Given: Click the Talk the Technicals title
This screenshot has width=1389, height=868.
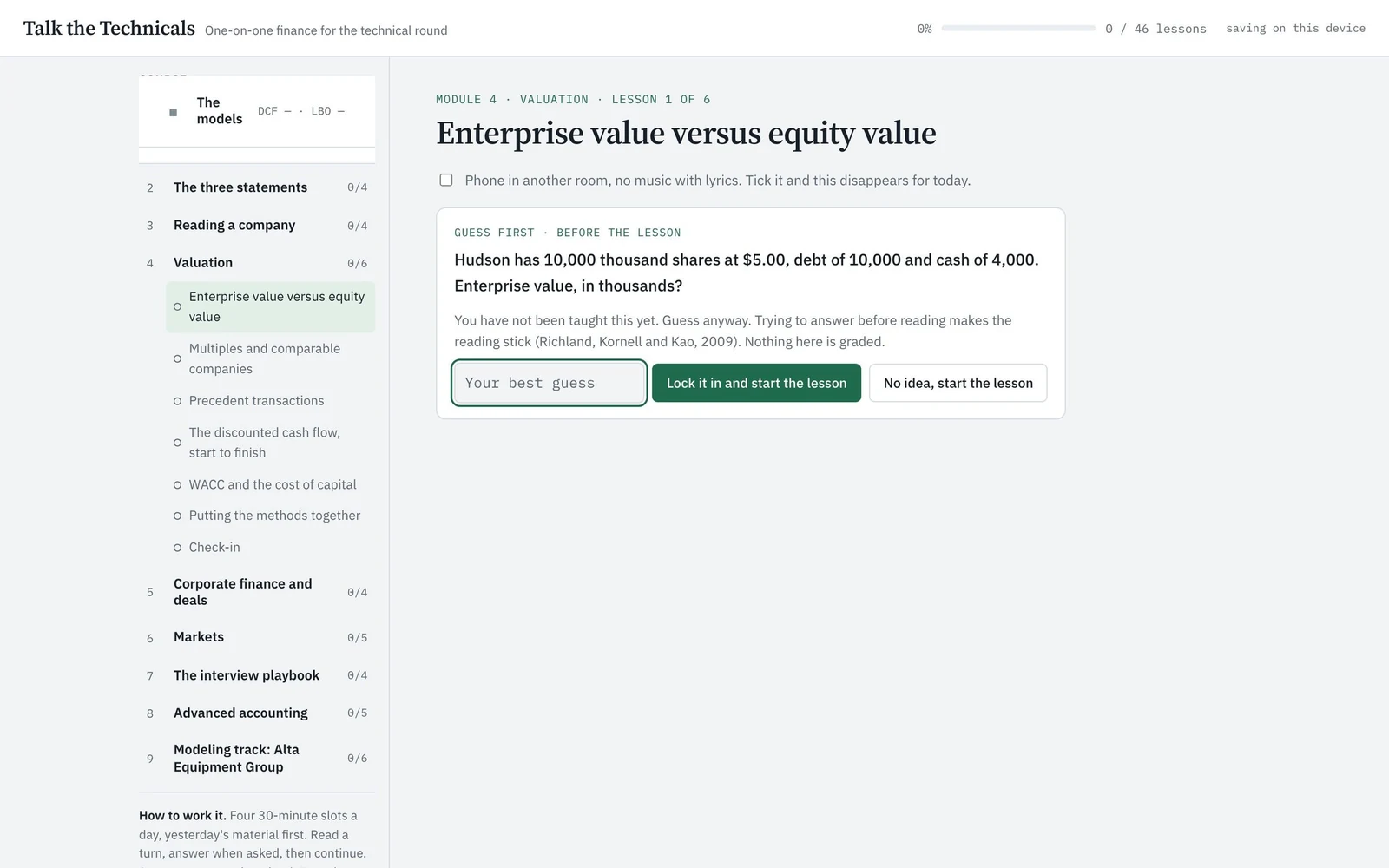Looking at the screenshot, I should coord(109,28).
